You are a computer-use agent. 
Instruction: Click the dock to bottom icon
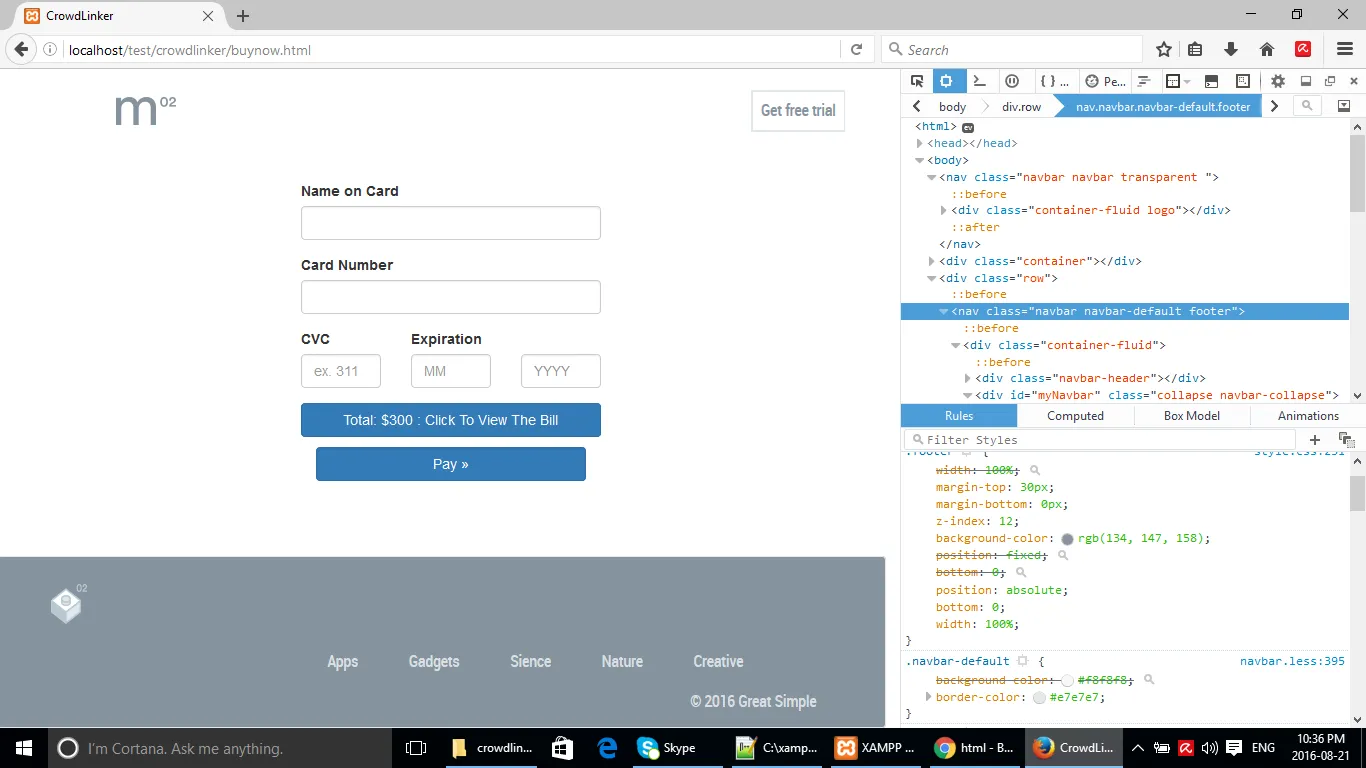coord(1305,81)
